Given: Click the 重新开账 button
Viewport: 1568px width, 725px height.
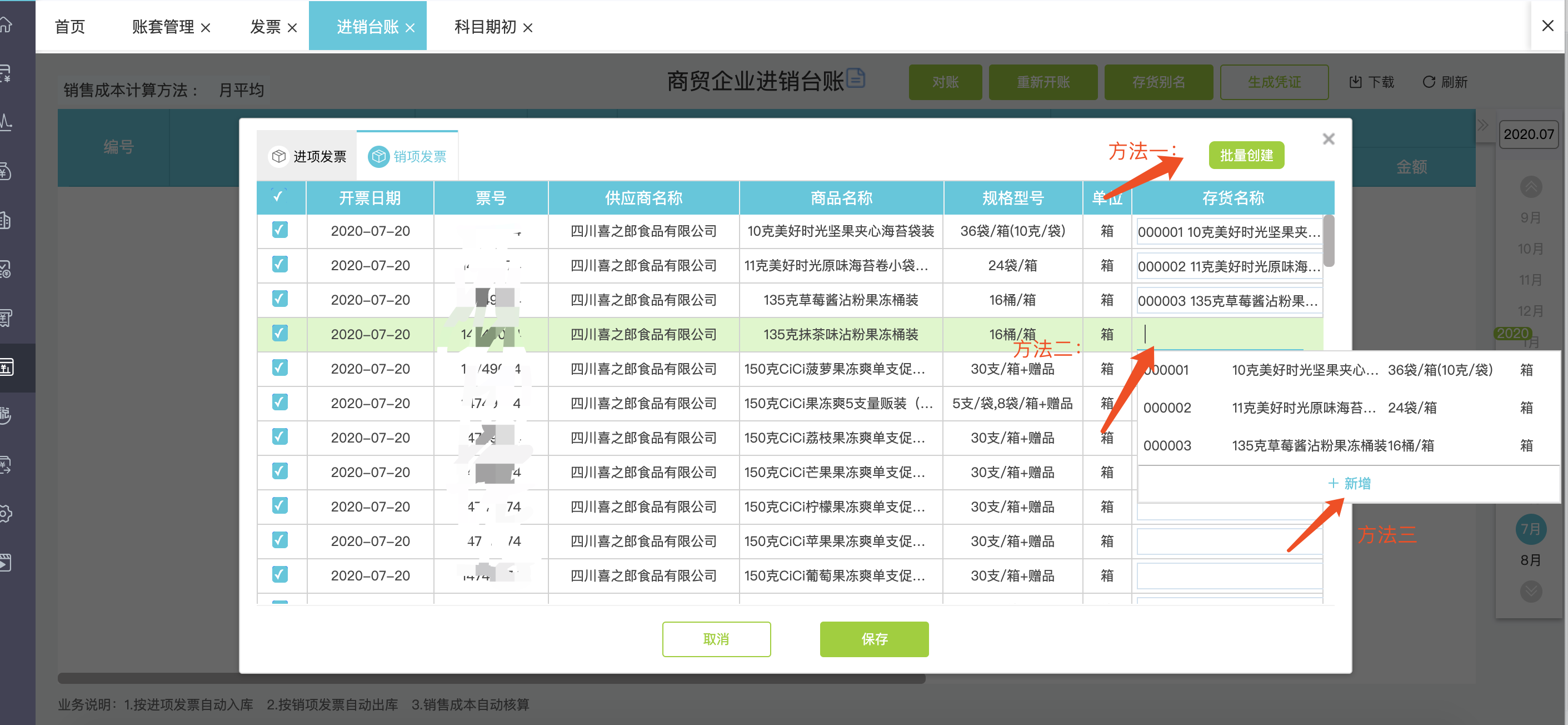Looking at the screenshot, I should click(x=1043, y=82).
